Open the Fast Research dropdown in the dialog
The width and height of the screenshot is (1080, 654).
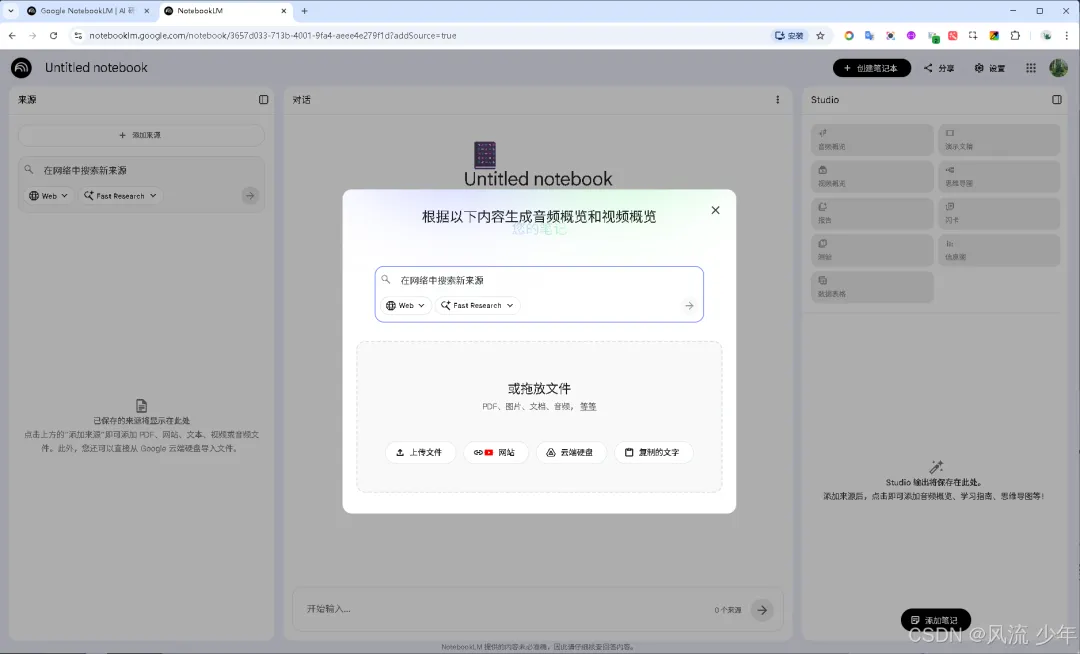point(477,306)
